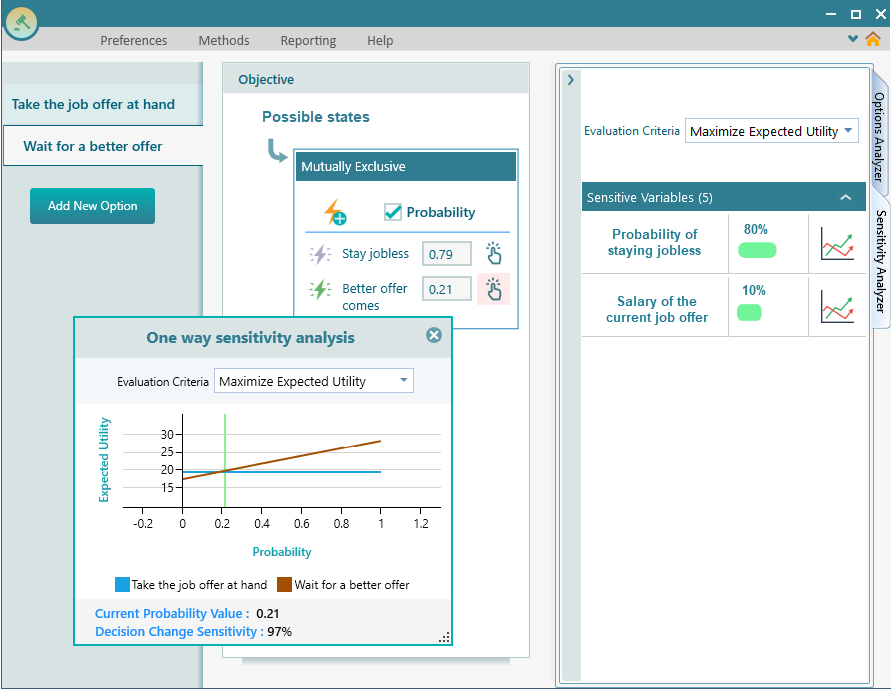This screenshot has height=691, width=891.
Task: Click the hand icon next to Stay jobless probability
Action: [x=493, y=253]
